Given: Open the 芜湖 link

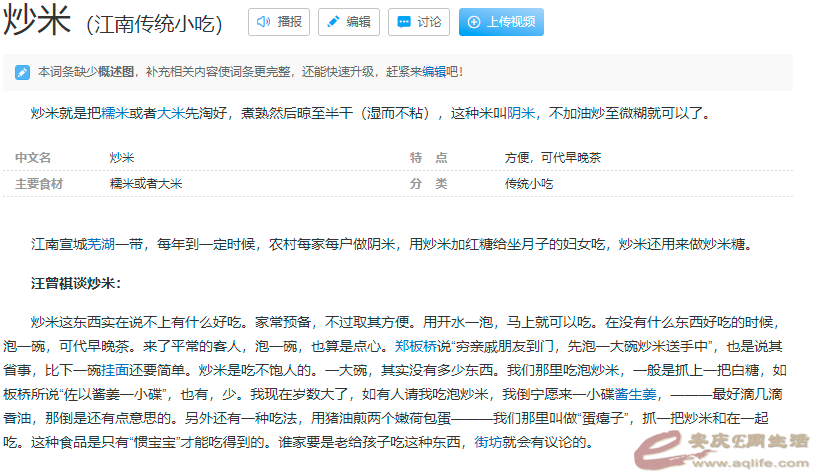Looking at the screenshot, I should [101, 244].
